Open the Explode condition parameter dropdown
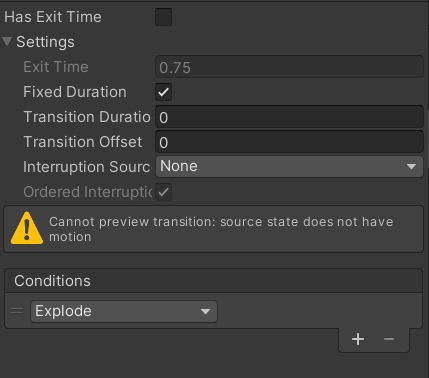The width and height of the screenshot is (429, 378). coord(124,311)
